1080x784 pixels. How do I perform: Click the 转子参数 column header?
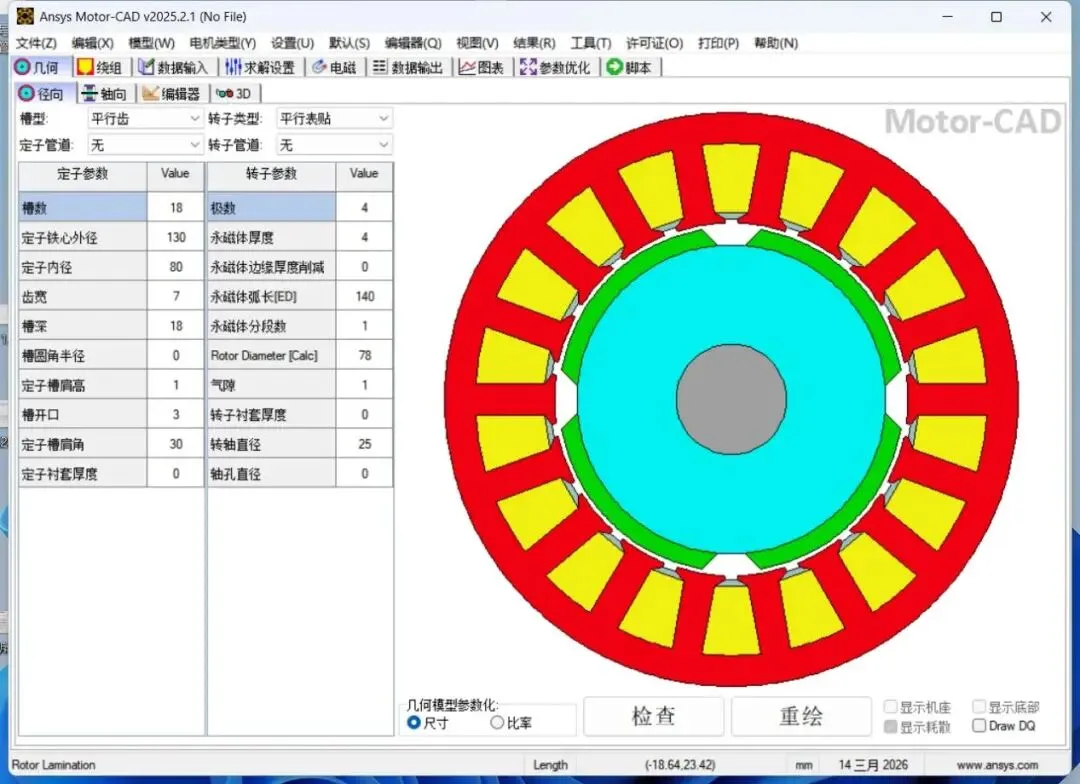[x=271, y=174]
